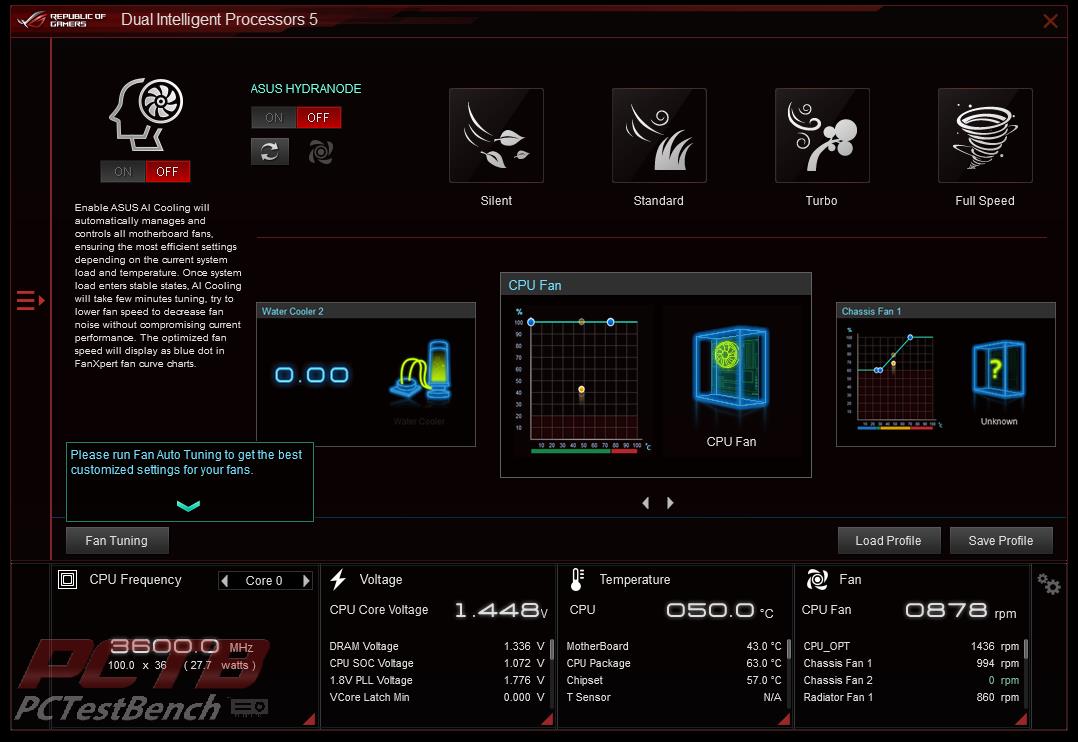Click the Temperature thermometer icon
This screenshot has height=742, width=1078.
[577, 580]
